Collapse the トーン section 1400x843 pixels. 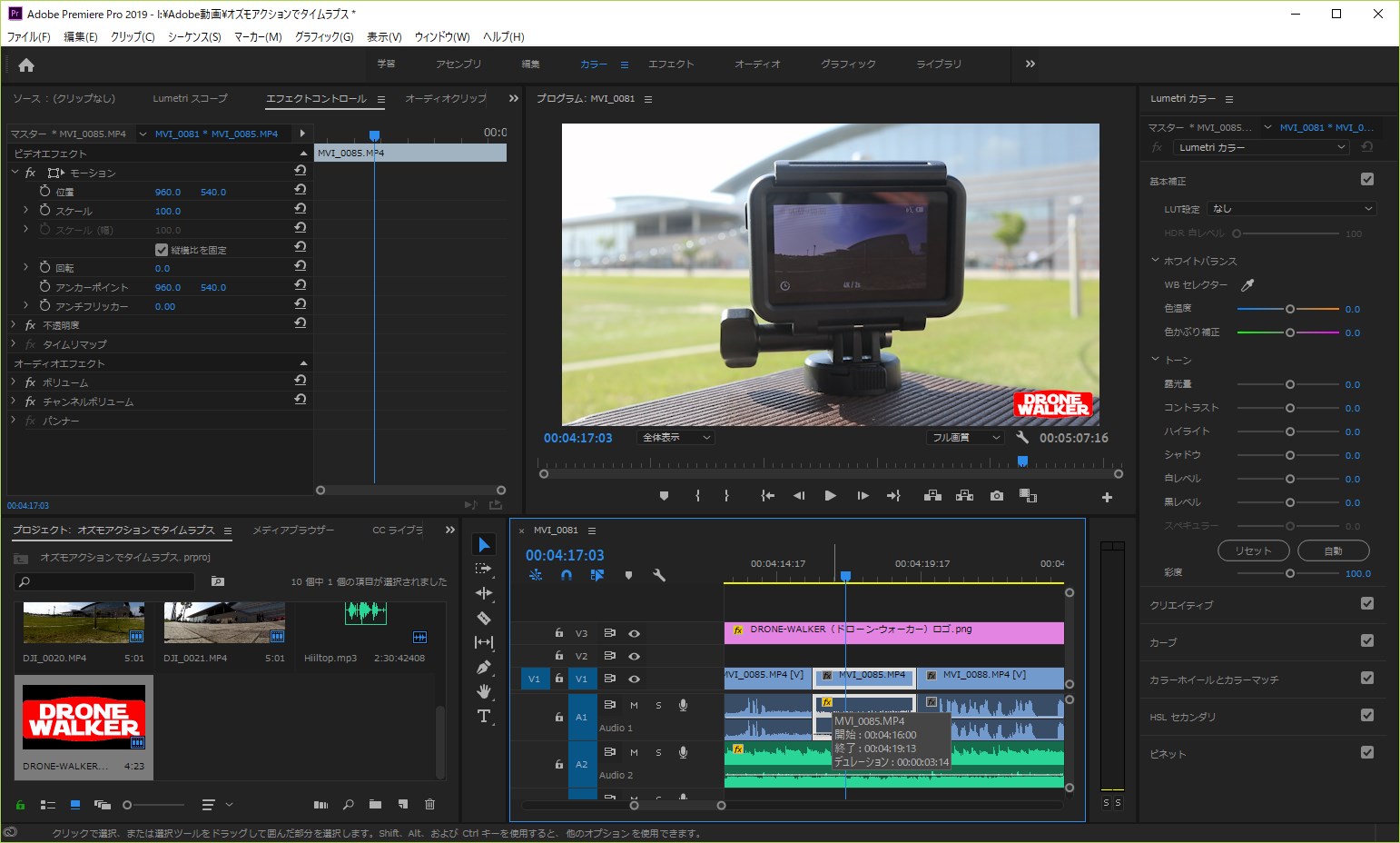pyautogui.click(x=1155, y=359)
